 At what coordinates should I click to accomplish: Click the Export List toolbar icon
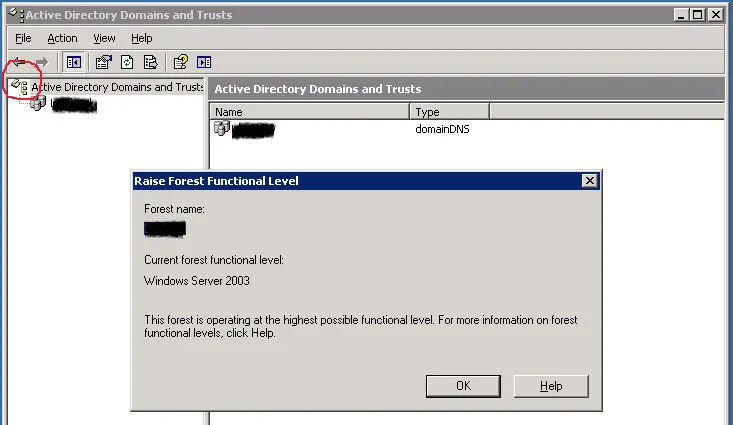[x=151, y=62]
